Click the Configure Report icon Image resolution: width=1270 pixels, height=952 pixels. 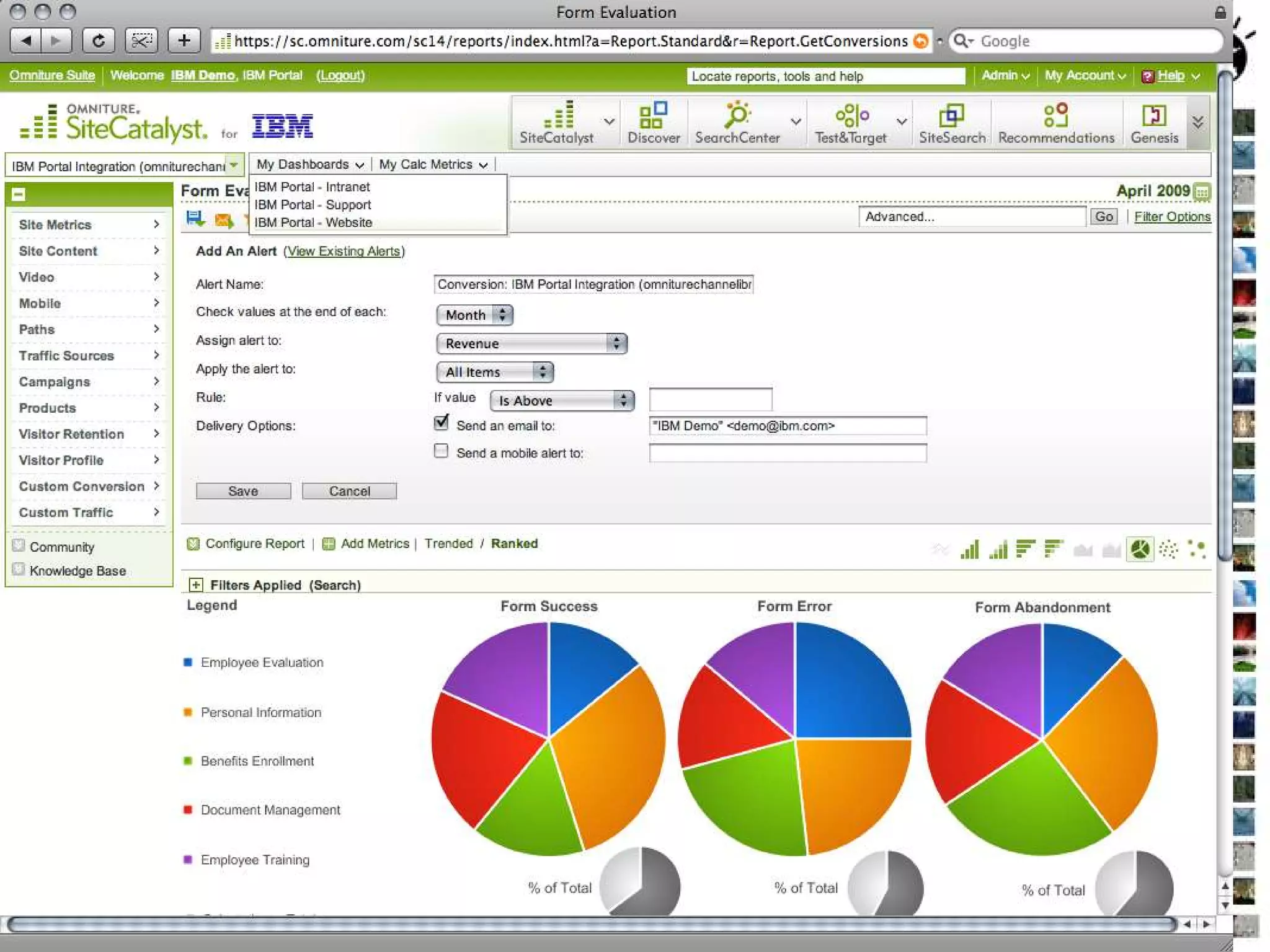193,544
